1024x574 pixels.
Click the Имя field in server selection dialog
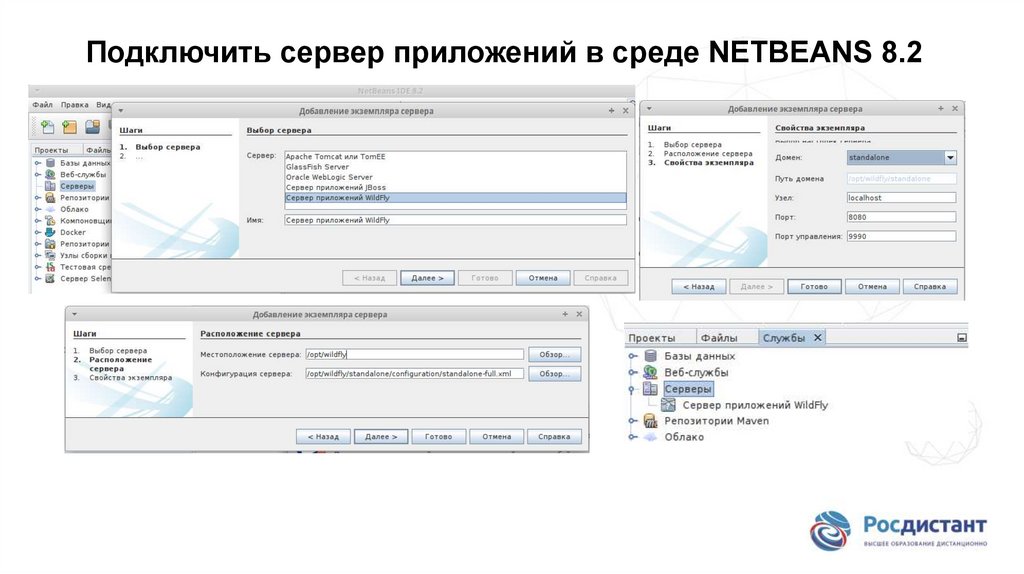coord(455,221)
